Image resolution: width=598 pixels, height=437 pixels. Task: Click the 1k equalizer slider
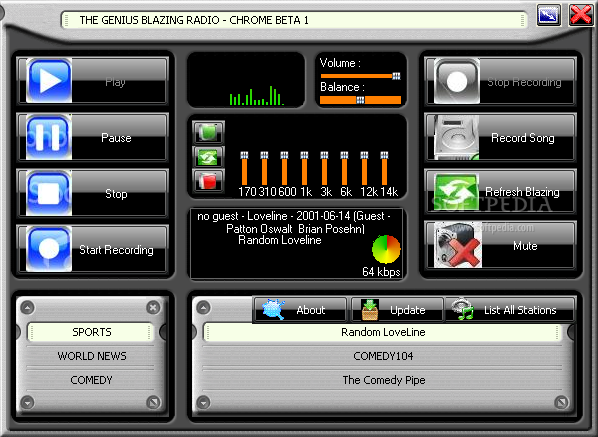(x=304, y=169)
